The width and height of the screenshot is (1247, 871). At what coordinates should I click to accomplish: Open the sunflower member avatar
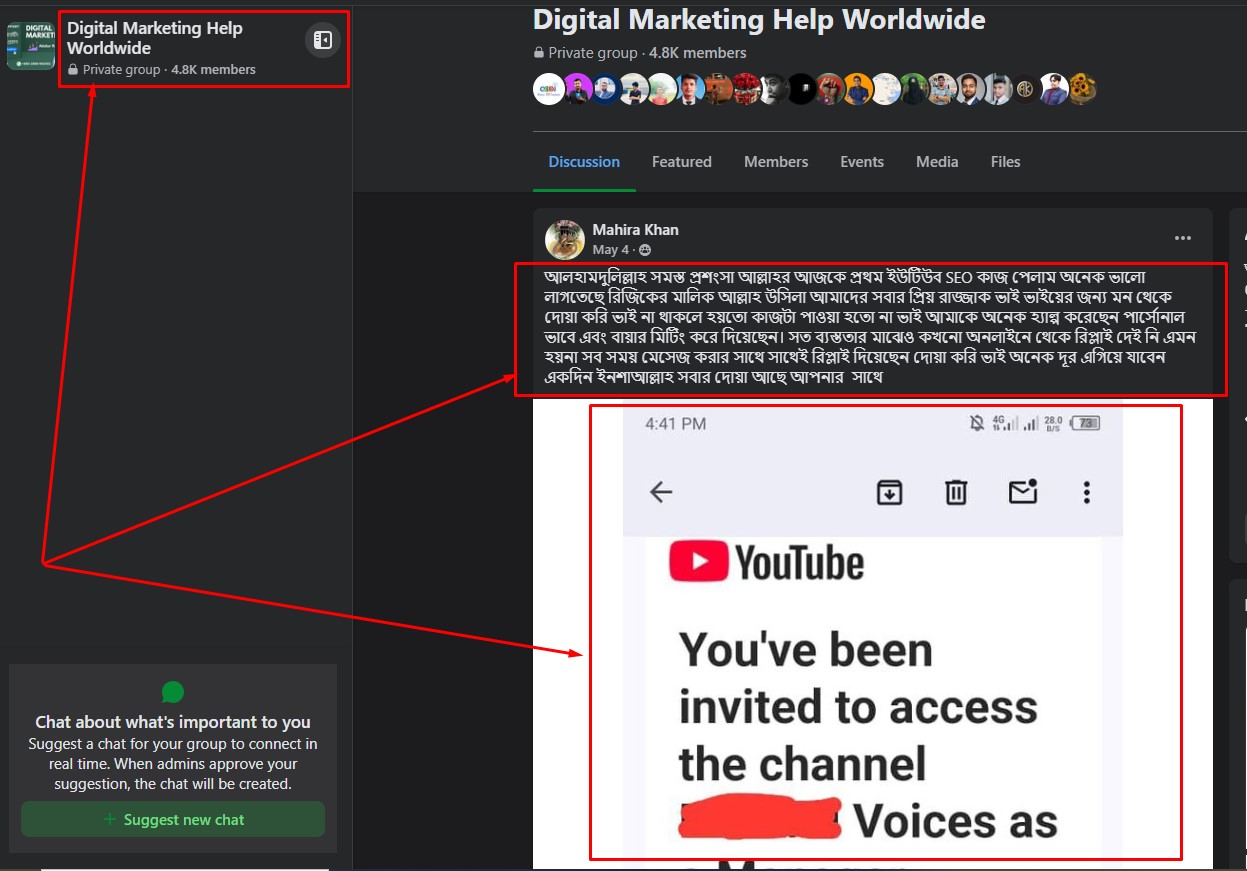[x=1081, y=90]
